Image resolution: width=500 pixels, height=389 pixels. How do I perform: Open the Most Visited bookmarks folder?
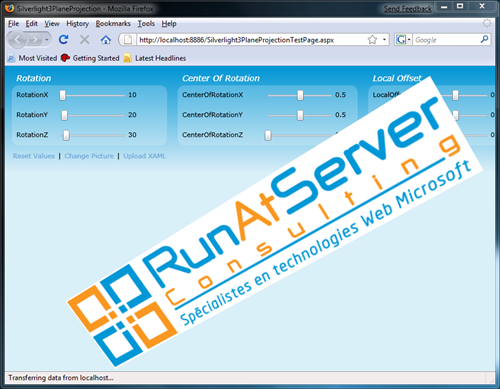point(32,58)
